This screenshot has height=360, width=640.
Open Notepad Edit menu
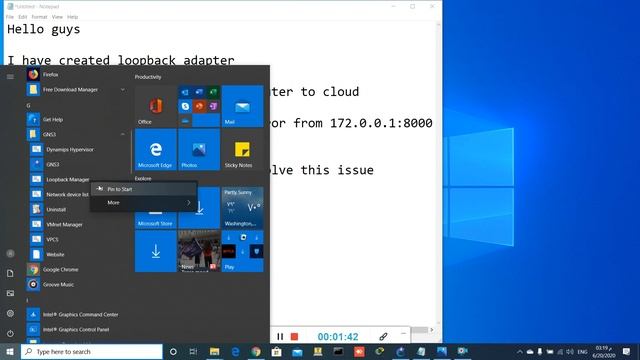pos(23,17)
